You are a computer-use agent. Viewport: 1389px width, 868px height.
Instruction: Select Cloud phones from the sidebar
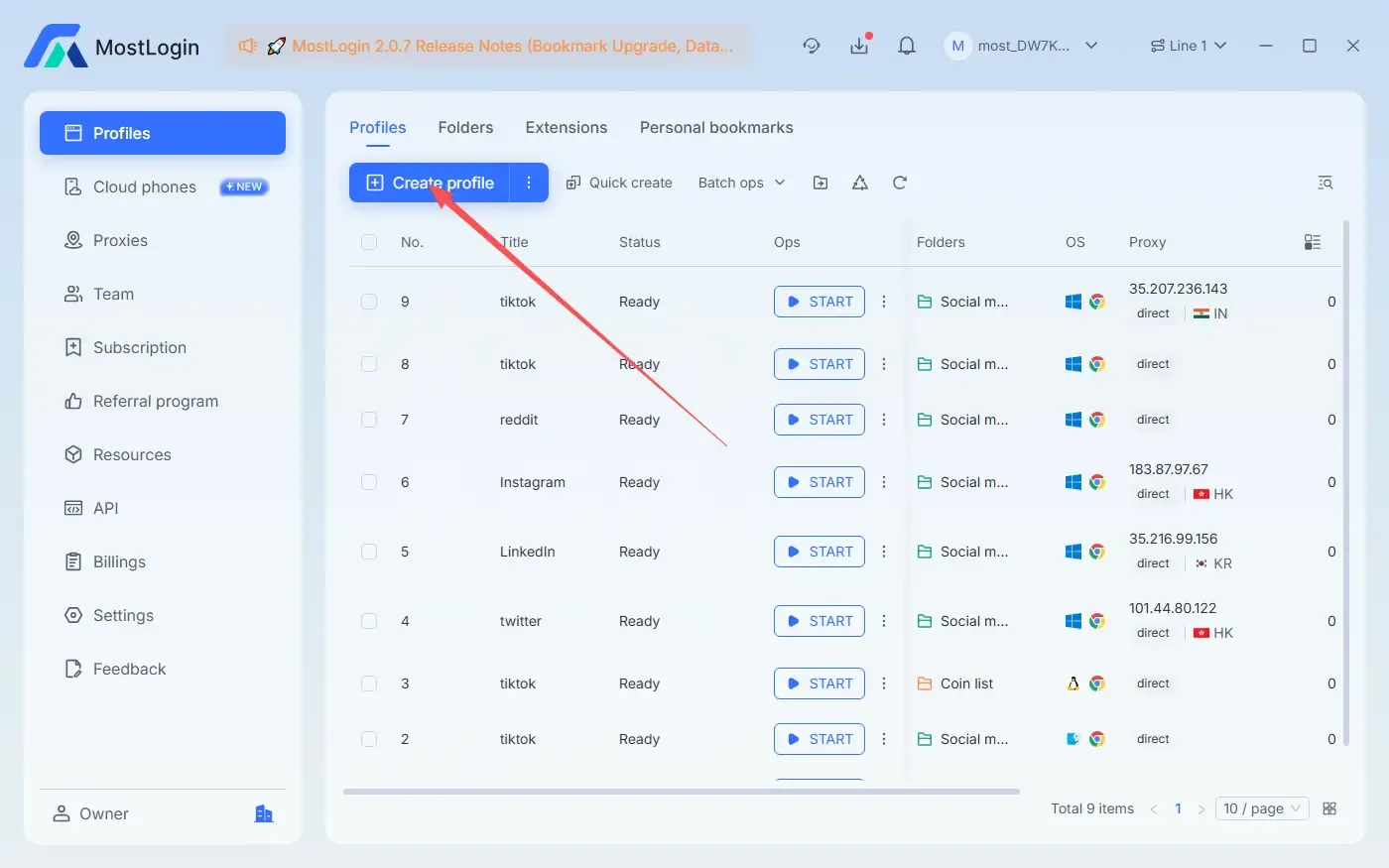tap(144, 186)
